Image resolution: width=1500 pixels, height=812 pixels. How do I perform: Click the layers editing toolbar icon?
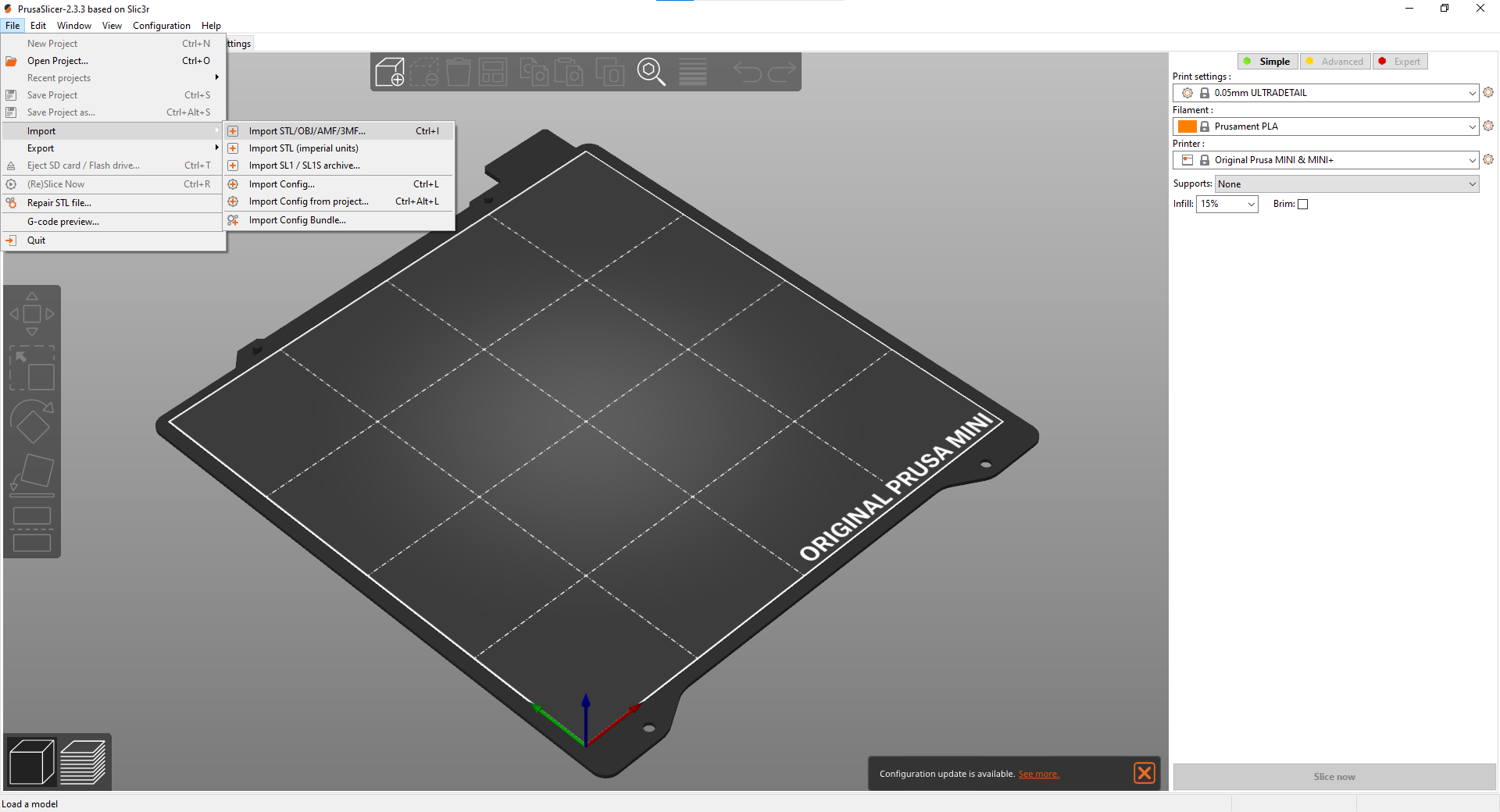pyautogui.click(x=693, y=72)
